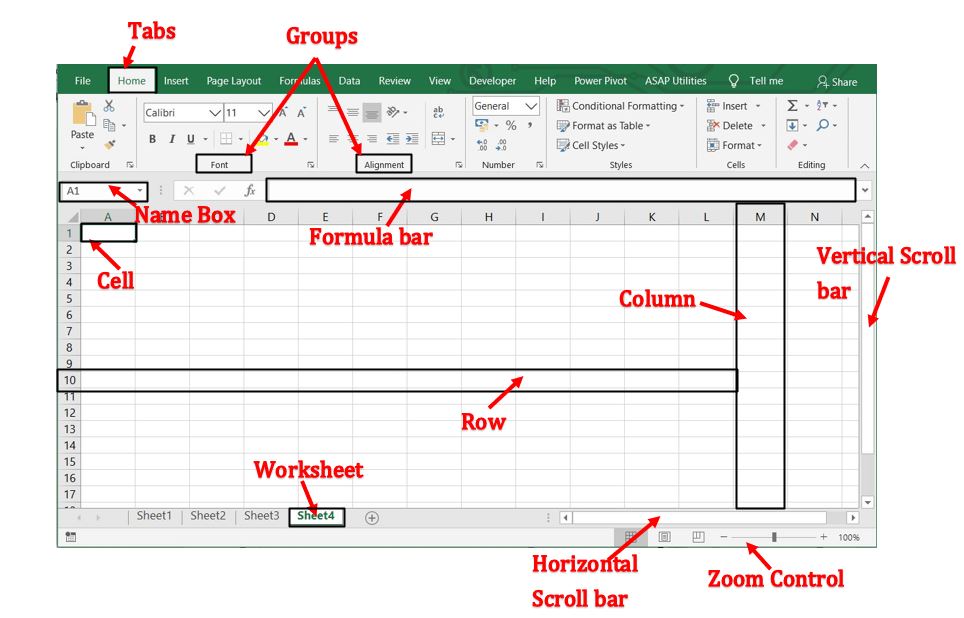
Task: Apply underline formatting
Action: [x=190, y=139]
